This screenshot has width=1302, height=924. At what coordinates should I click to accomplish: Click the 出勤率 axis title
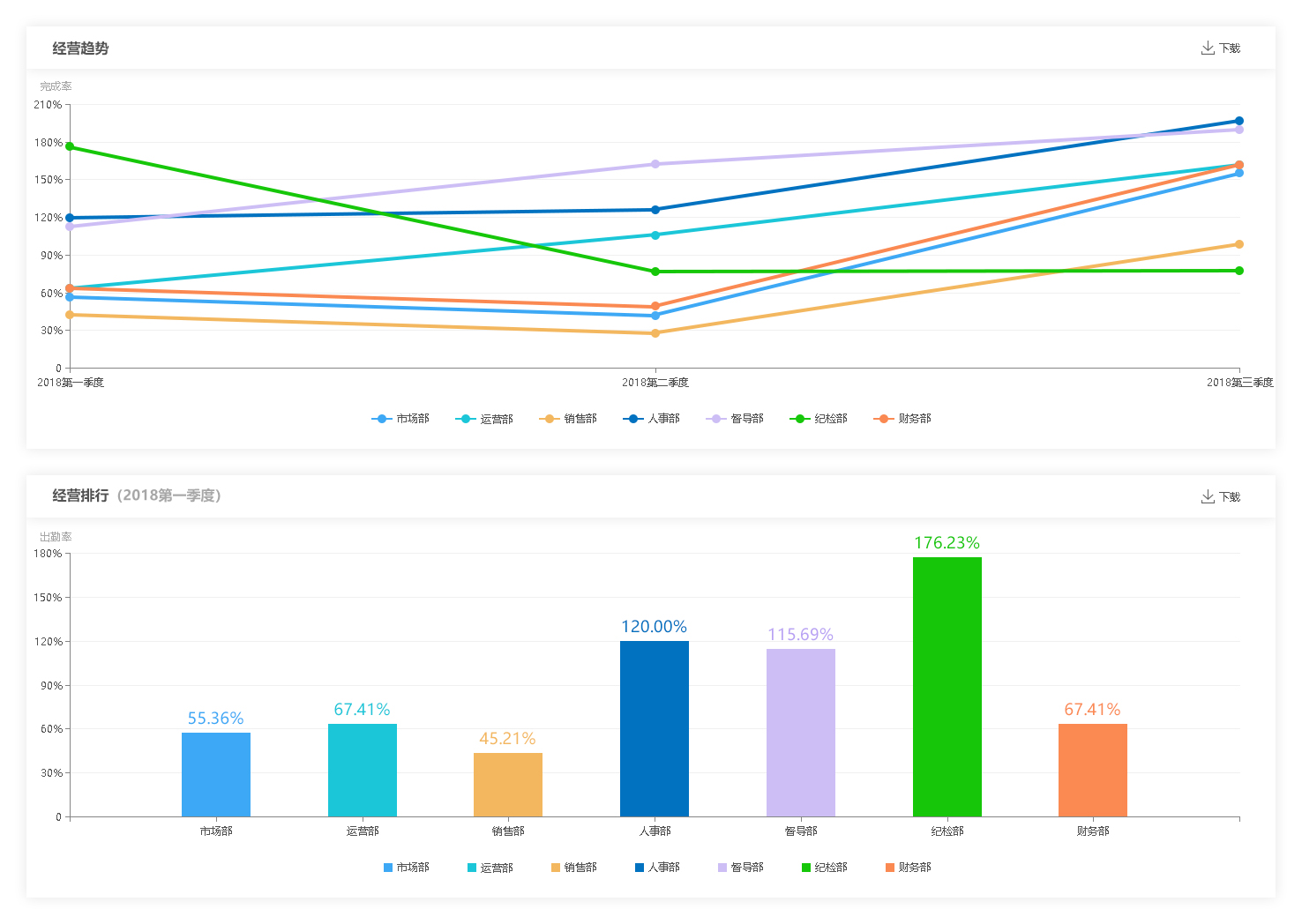(x=56, y=537)
